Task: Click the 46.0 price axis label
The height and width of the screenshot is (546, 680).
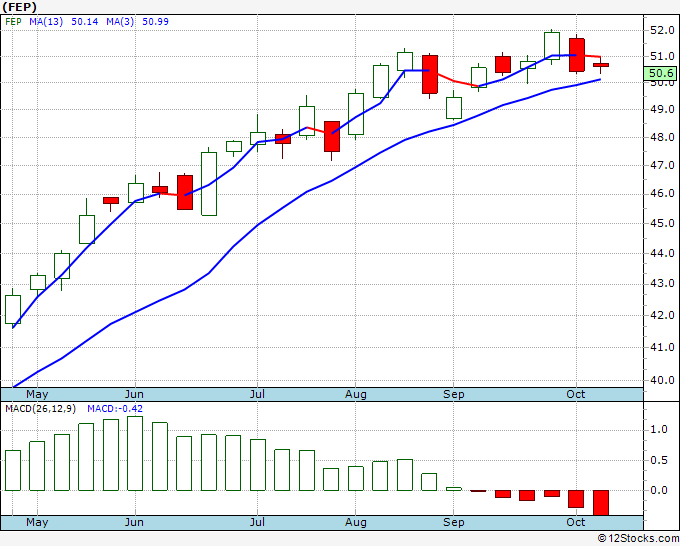Action: [662, 193]
